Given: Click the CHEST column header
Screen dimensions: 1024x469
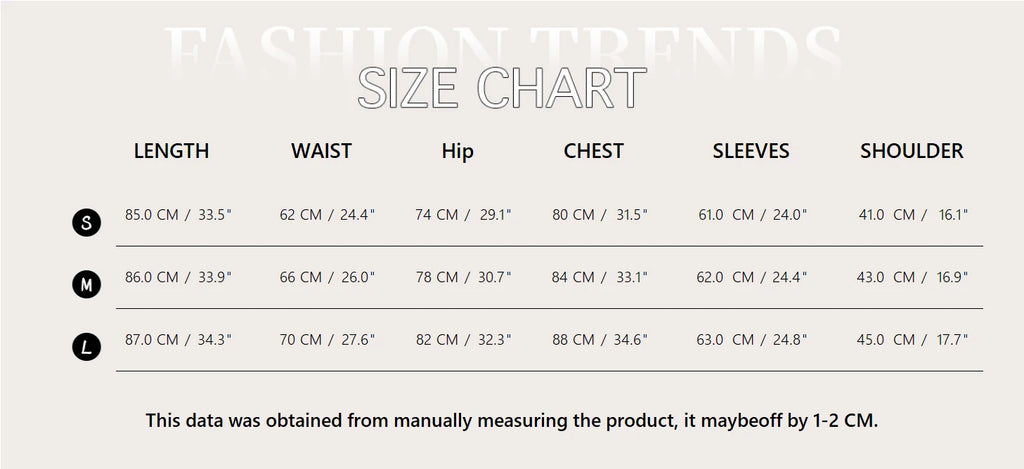Looking at the screenshot, I should 593,151.
